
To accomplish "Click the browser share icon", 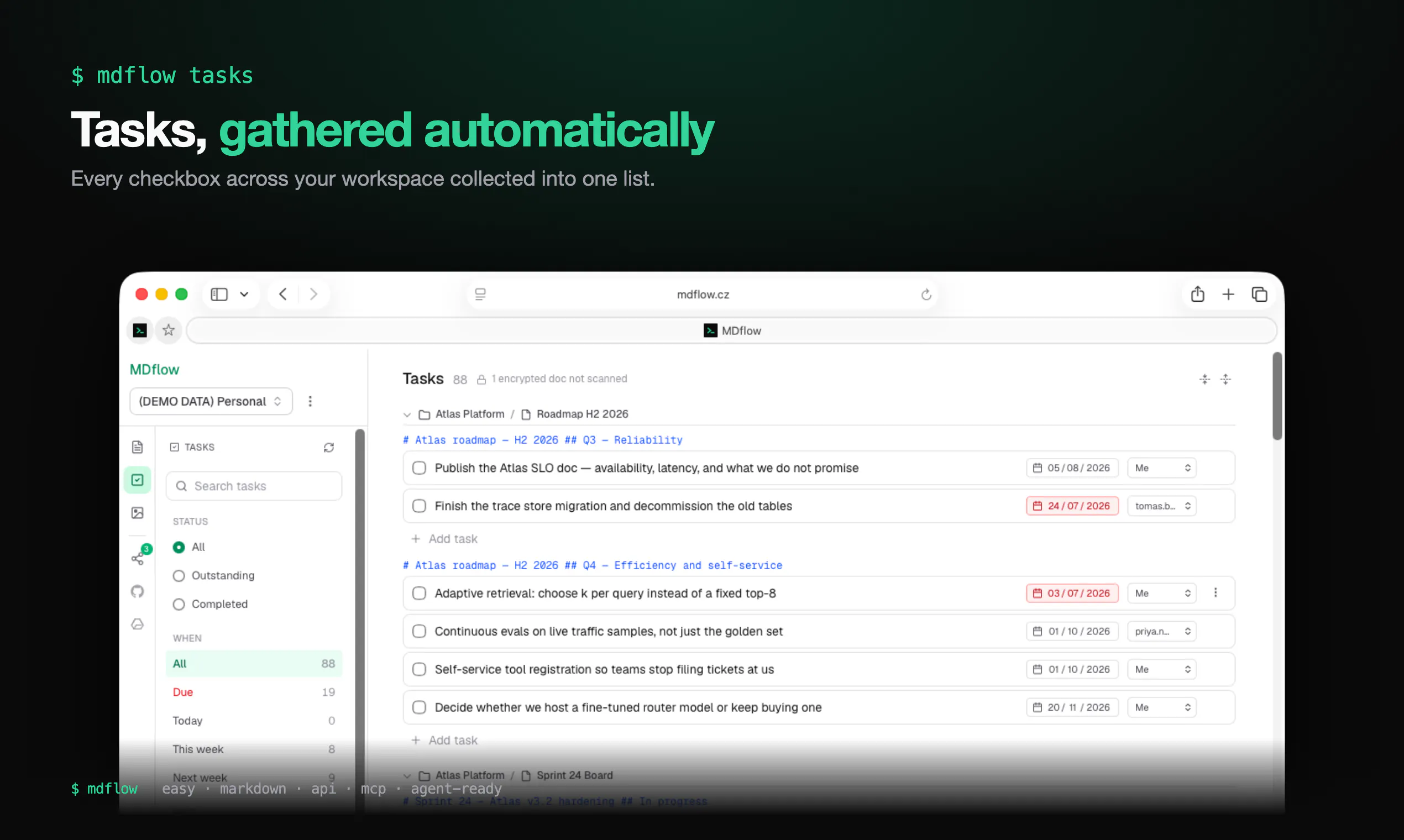I will (1197, 295).
